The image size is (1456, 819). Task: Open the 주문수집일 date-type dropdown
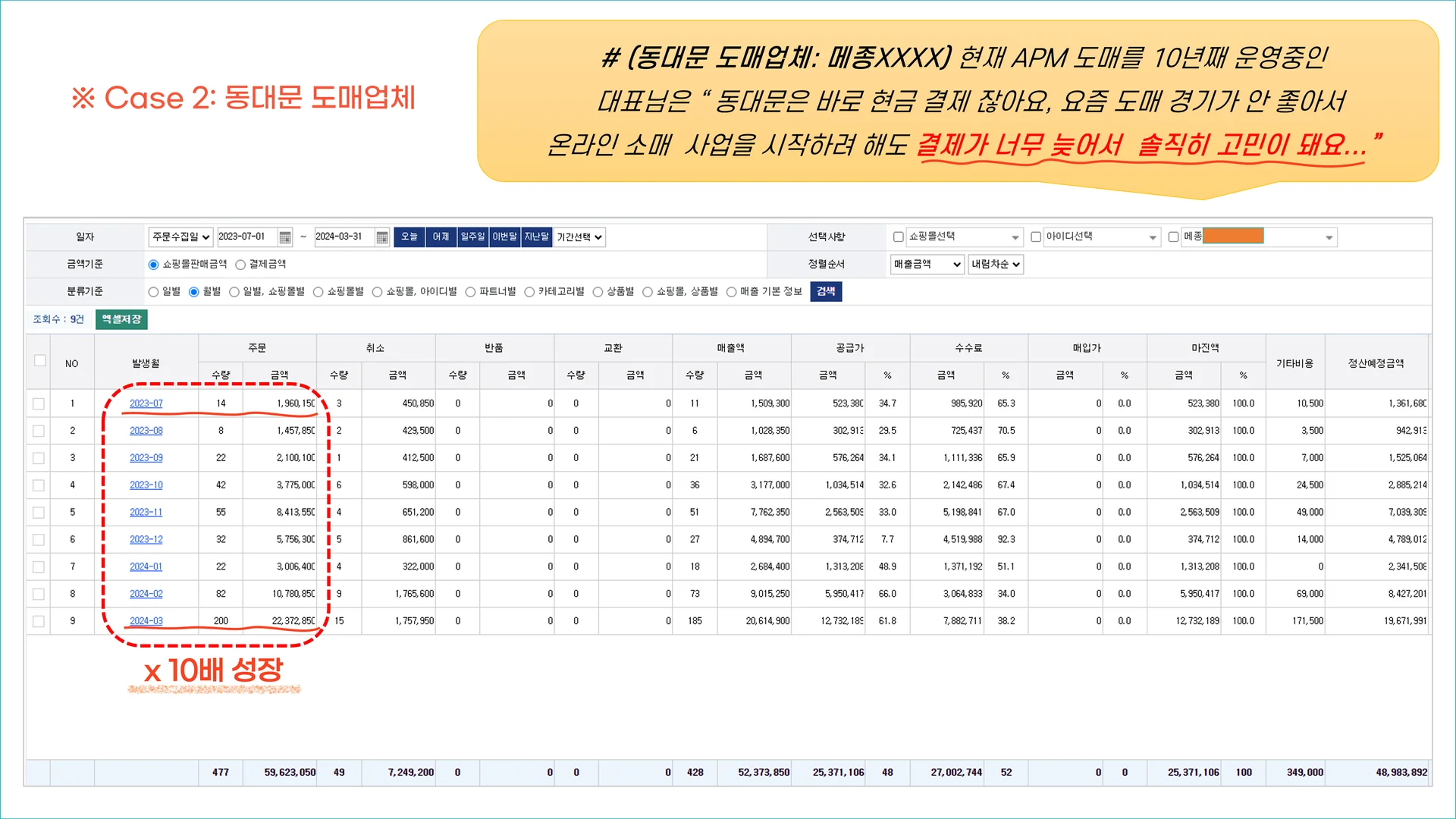point(180,237)
